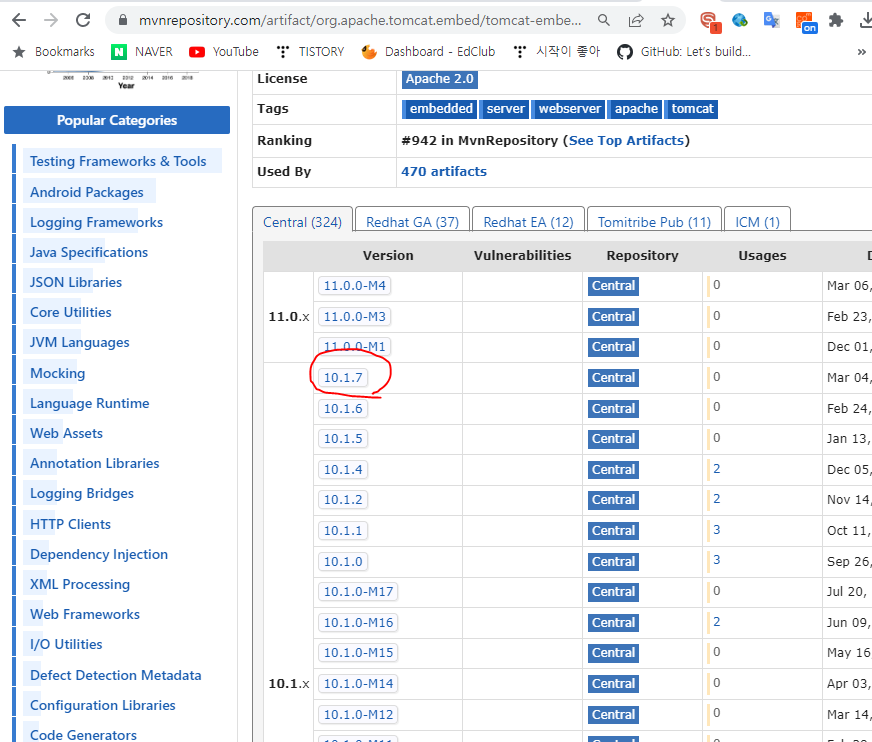This screenshot has width=872, height=742.
Task: Open the red extension with badge 1
Action: pyautogui.click(x=709, y=22)
